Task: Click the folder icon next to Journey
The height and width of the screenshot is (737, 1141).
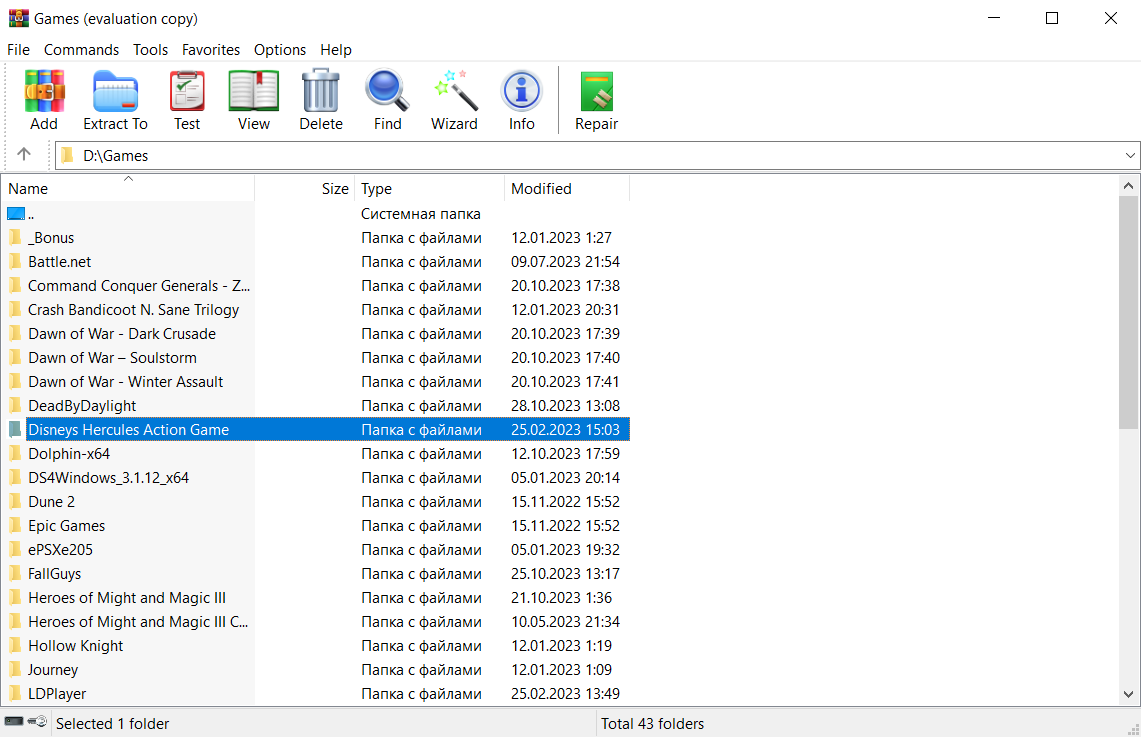Action: [15, 669]
